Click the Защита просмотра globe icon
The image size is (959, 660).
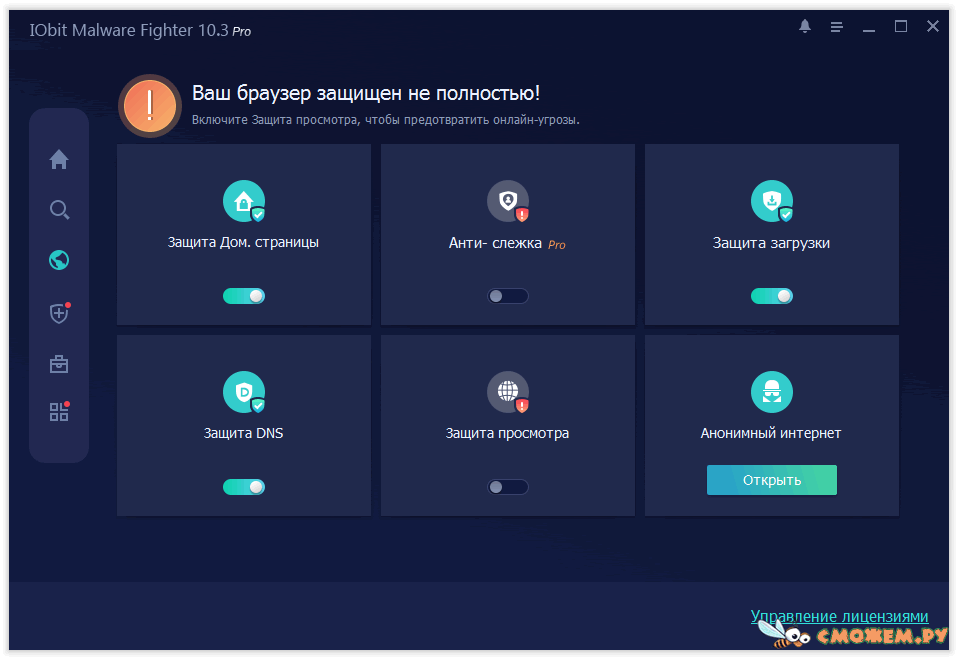pyautogui.click(x=508, y=392)
